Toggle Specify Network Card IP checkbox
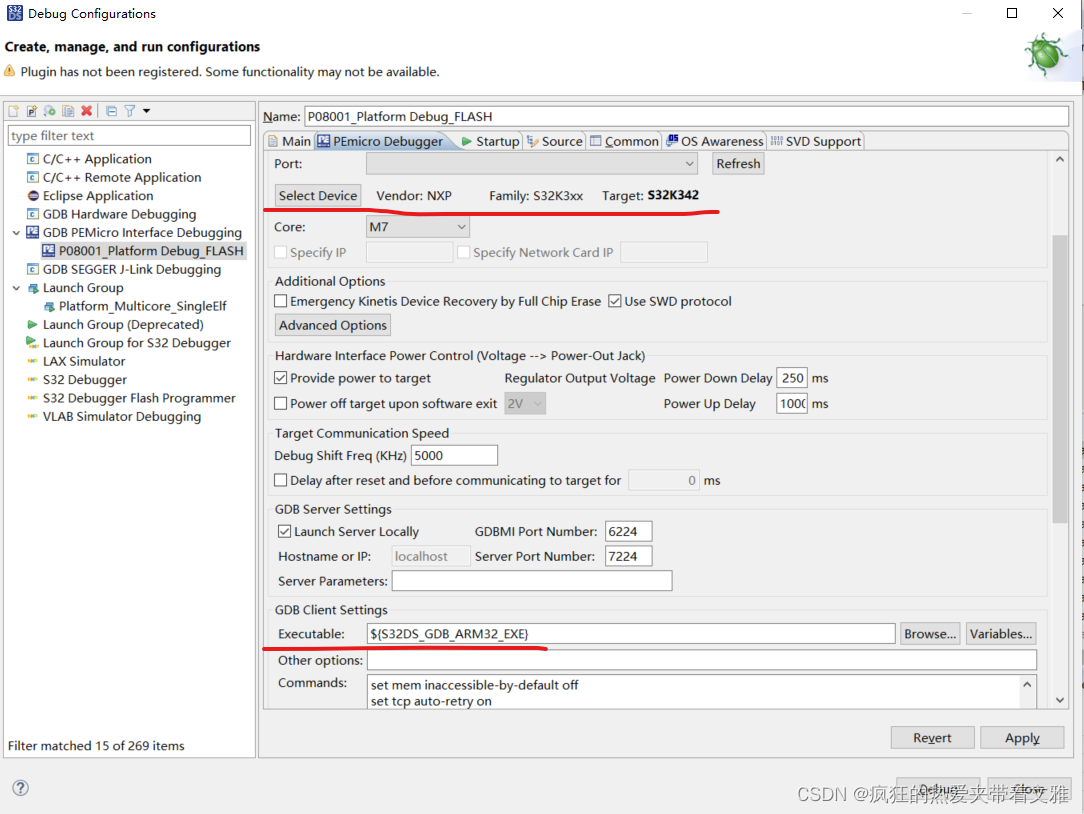This screenshot has height=814, width=1084. [464, 252]
